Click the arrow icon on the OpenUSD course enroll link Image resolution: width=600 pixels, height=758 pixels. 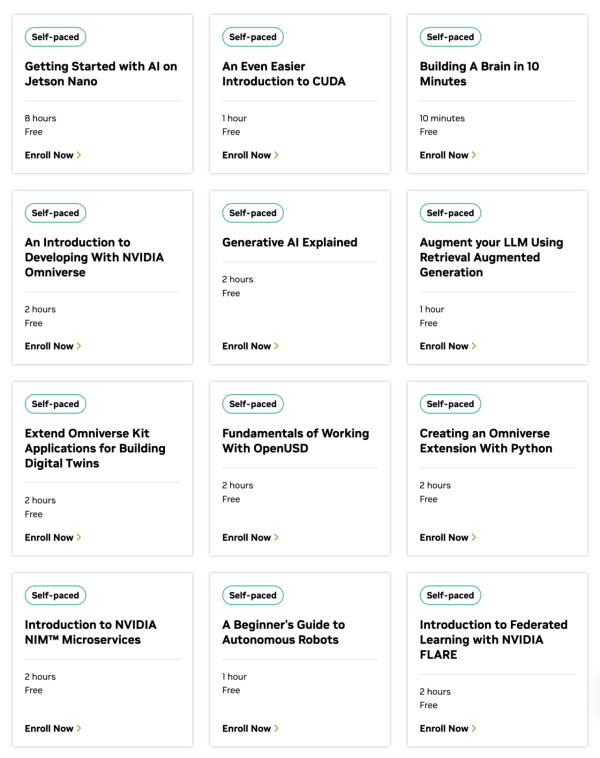[x=276, y=537]
